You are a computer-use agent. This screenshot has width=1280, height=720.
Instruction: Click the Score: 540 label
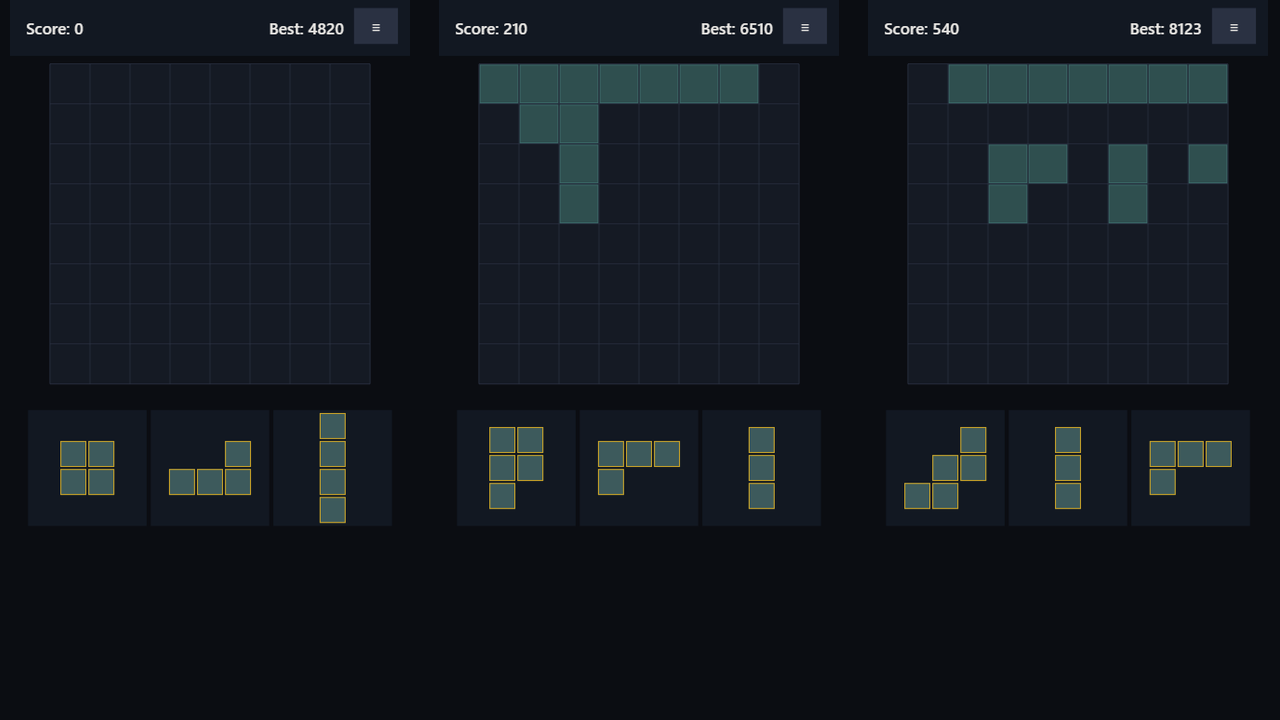[x=921, y=29]
